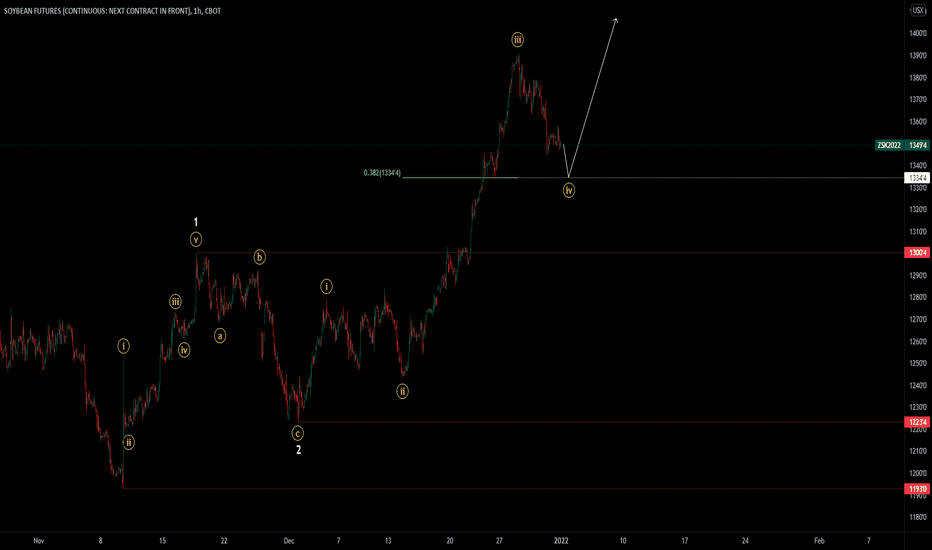
Task: Select circled i label above the November 8 spike
Action: (x=123, y=346)
